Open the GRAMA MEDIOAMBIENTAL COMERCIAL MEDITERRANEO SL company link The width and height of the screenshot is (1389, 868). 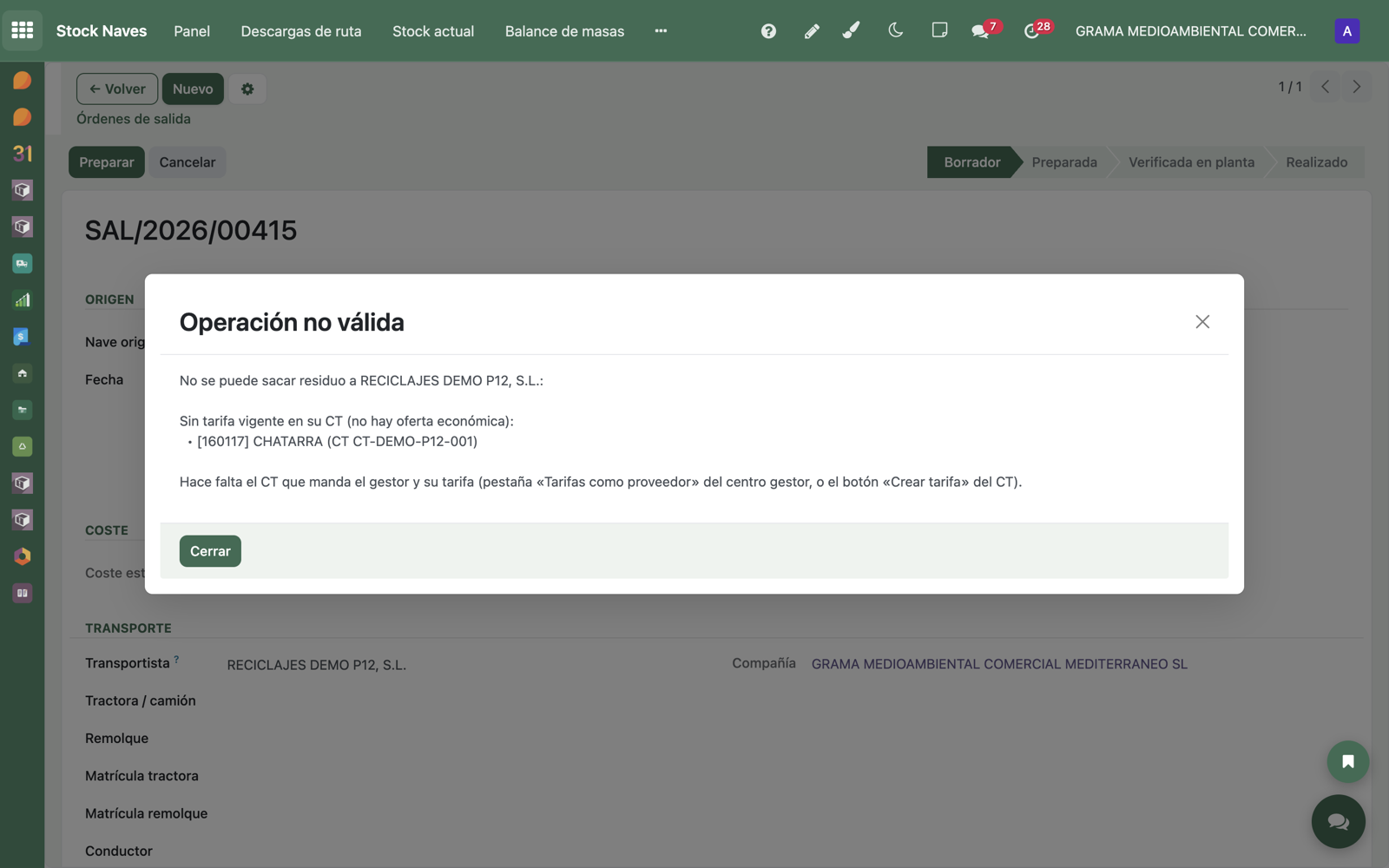[x=999, y=664]
